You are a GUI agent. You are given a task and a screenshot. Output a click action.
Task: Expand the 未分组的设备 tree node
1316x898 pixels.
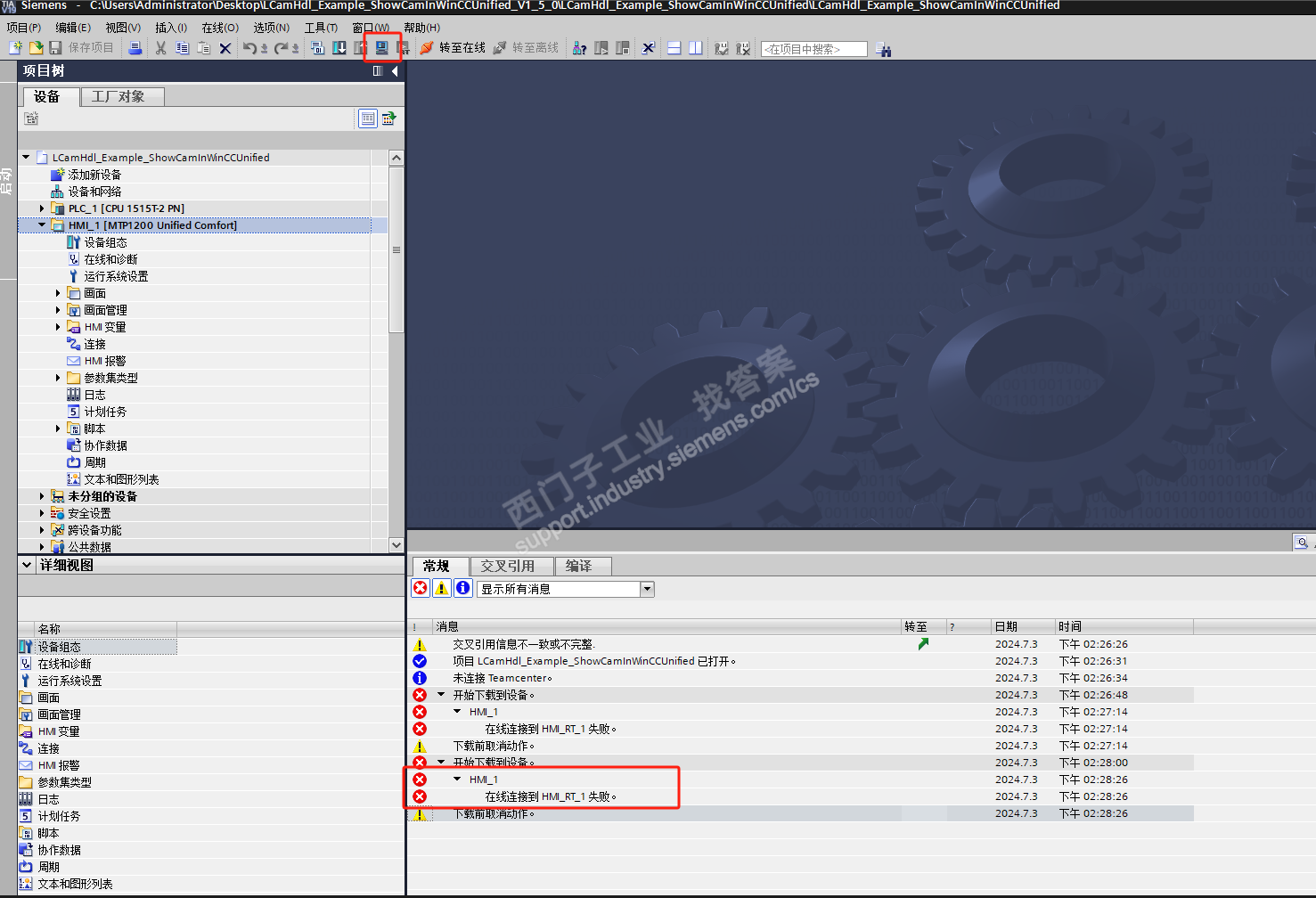pos(42,496)
